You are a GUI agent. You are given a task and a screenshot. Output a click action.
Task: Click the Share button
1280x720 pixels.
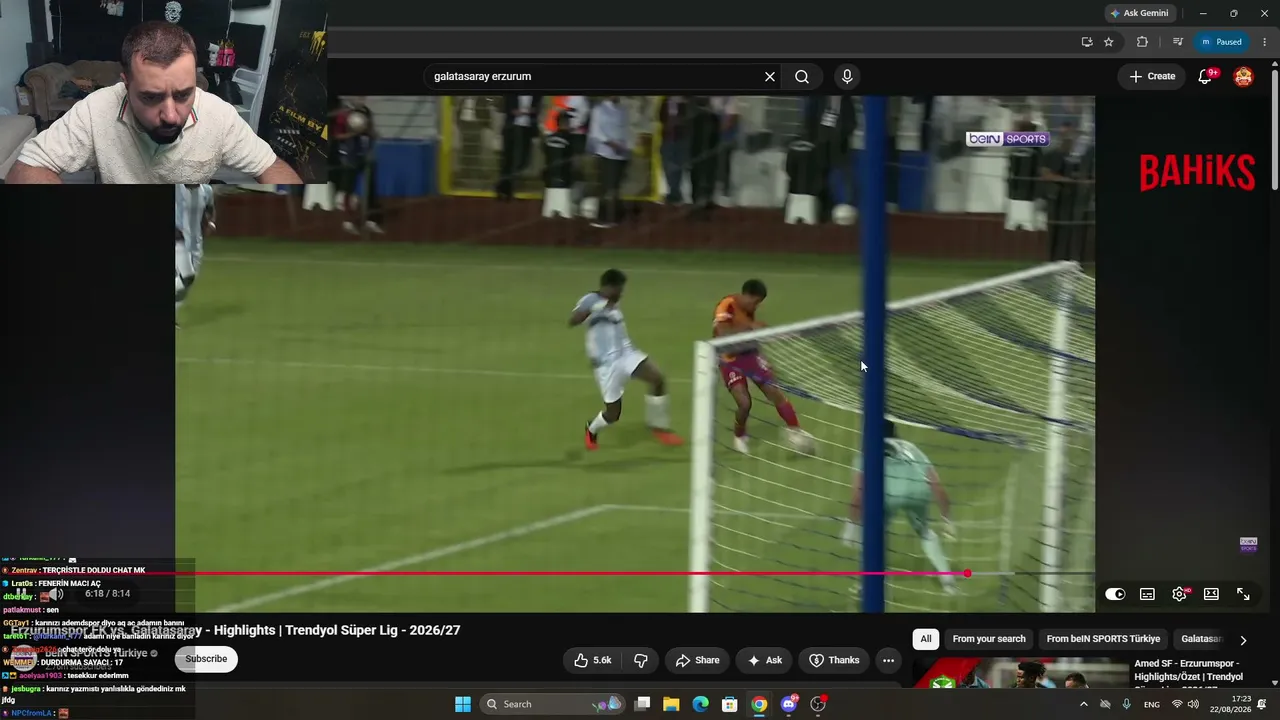tap(697, 660)
